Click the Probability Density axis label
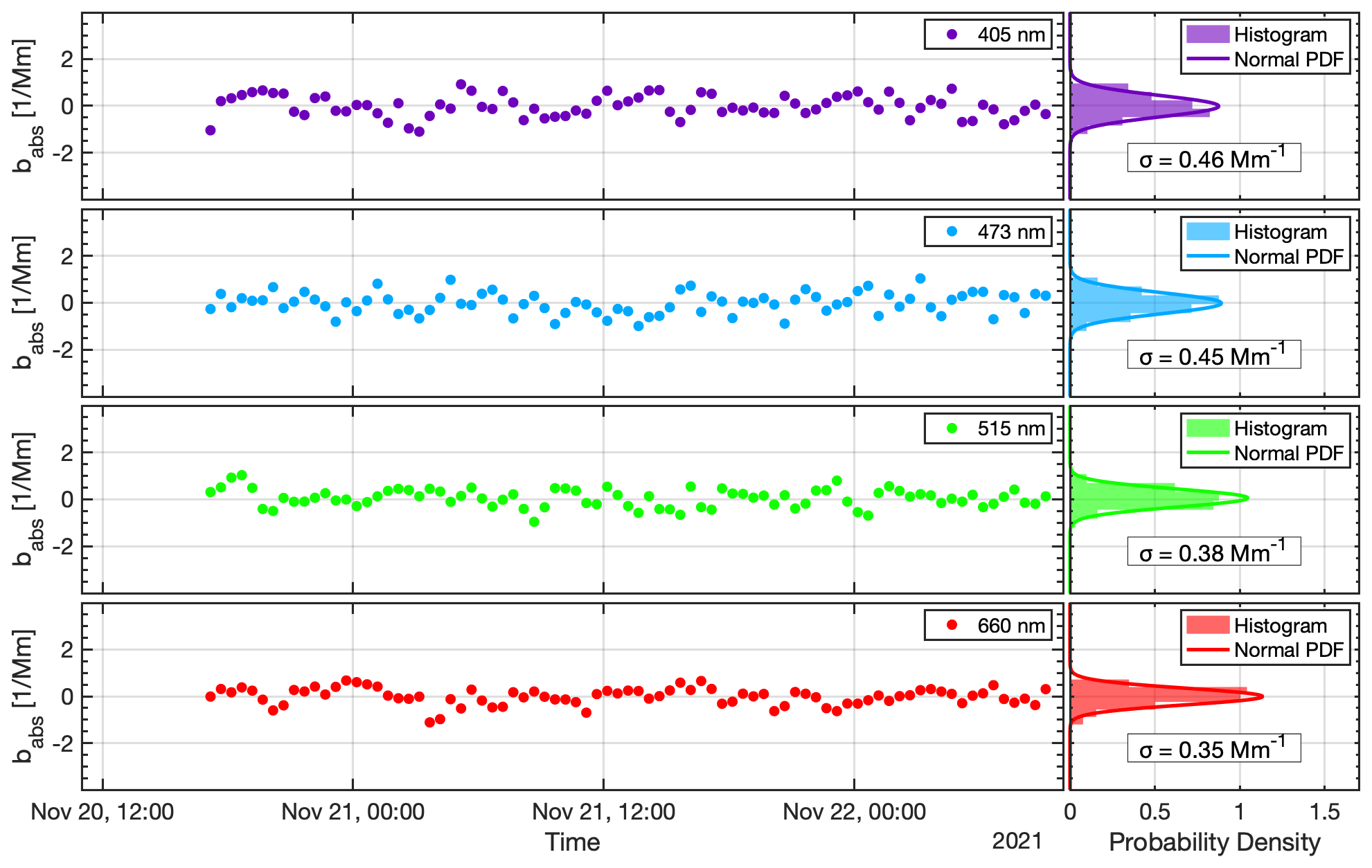Image resolution: width=1372 pixels, height=868 pixels. point(1214,842)
